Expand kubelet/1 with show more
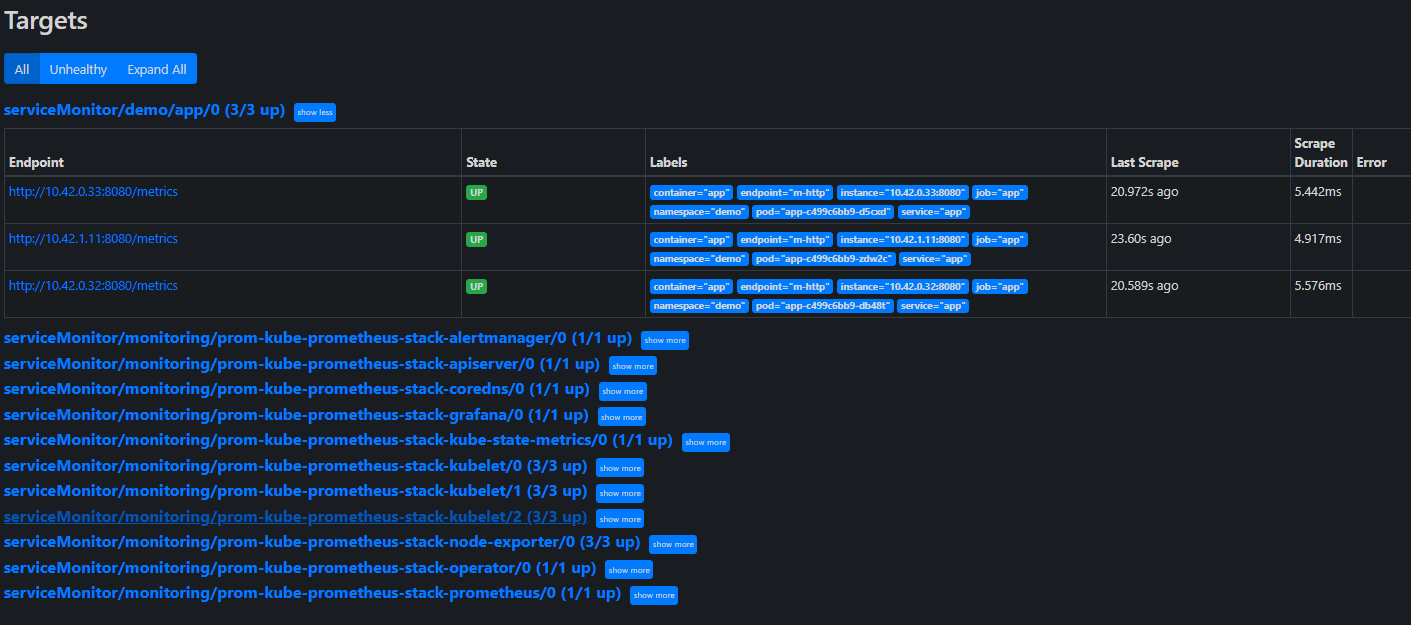The width and height of the screenshot is (1411, 625). [x=620, y=493]
